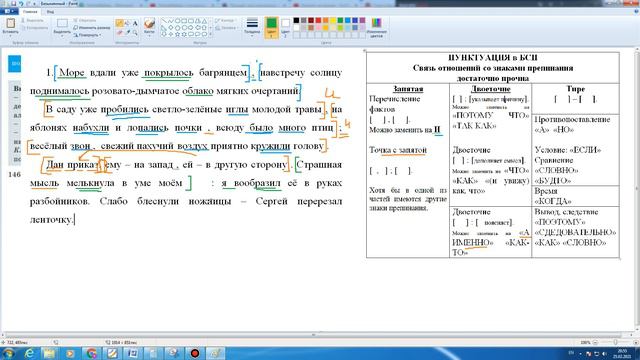
Task: Click the "Точка с запятой" table text
Action: (398, 150)
